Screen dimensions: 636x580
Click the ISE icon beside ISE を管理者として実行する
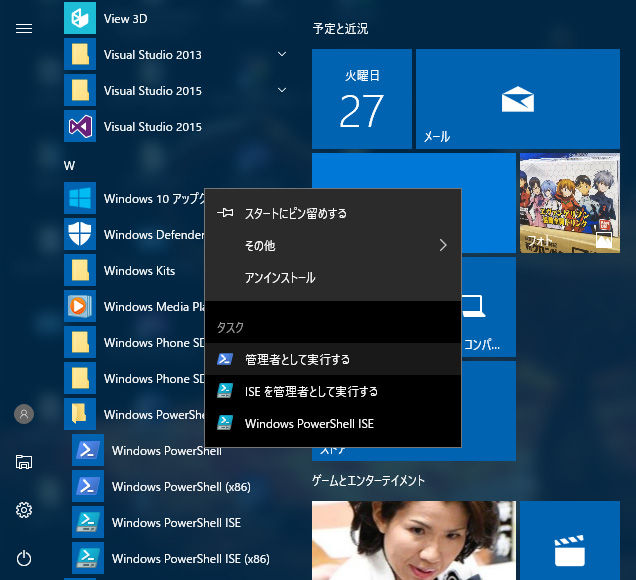point(225,391)
